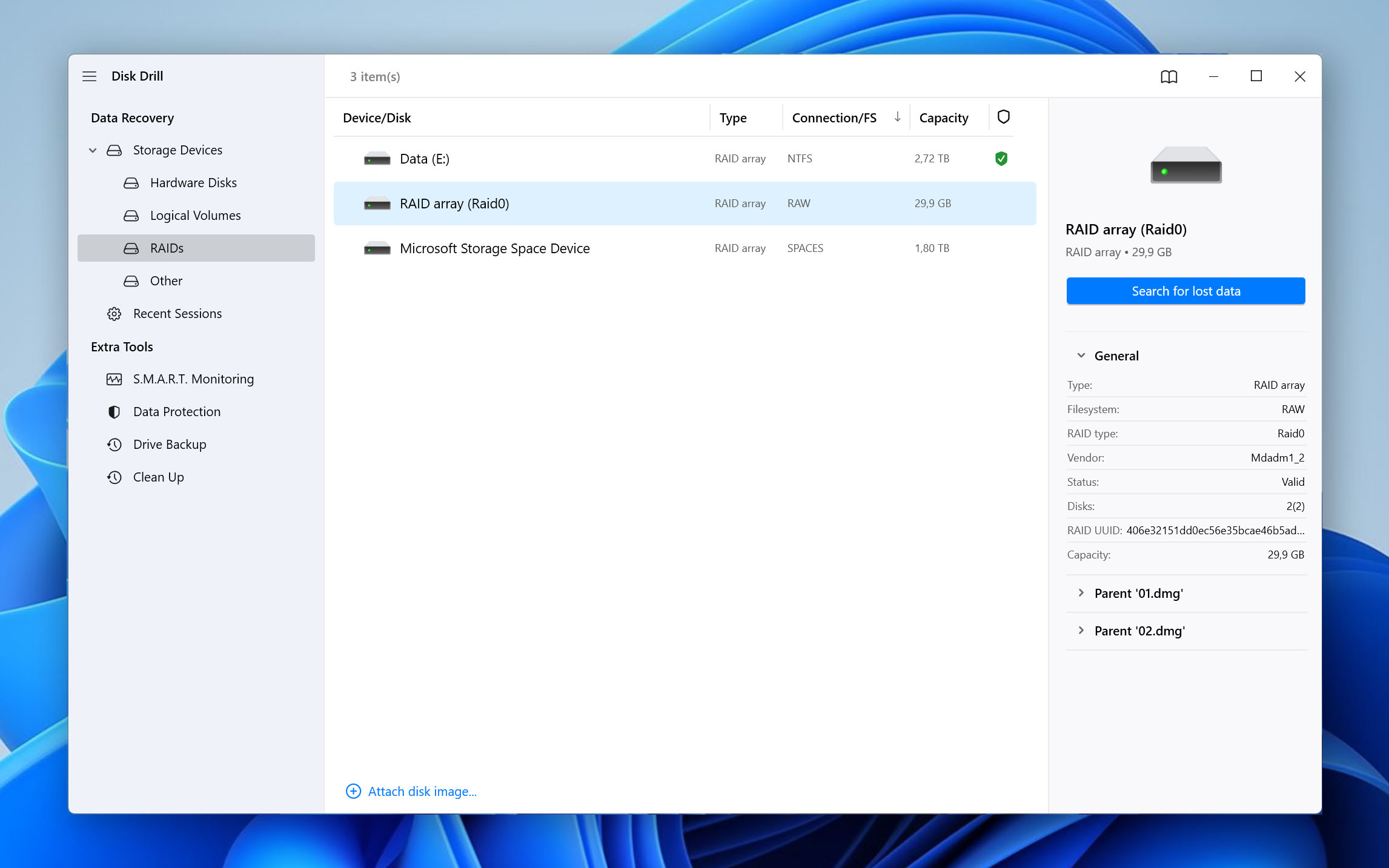Select Logical Volumes sidebar item
This screenshot has height=868, width=1389.
tap(195, 215)
